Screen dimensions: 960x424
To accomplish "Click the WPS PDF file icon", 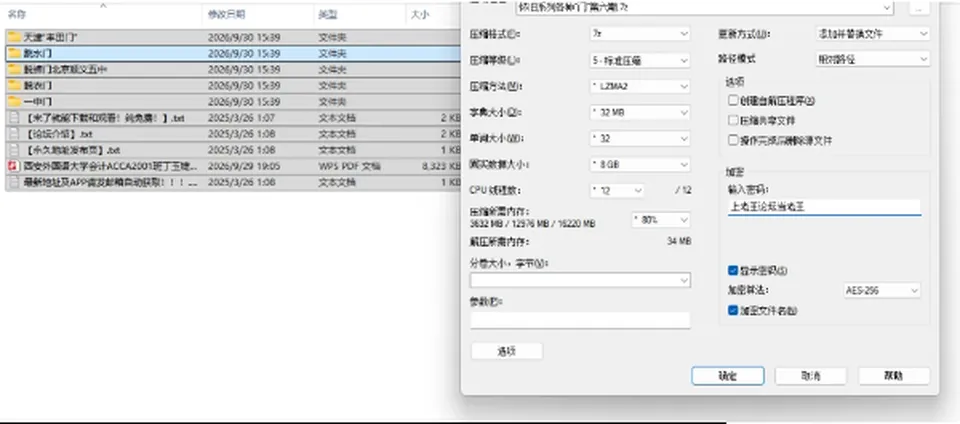I will click(13, 166).
